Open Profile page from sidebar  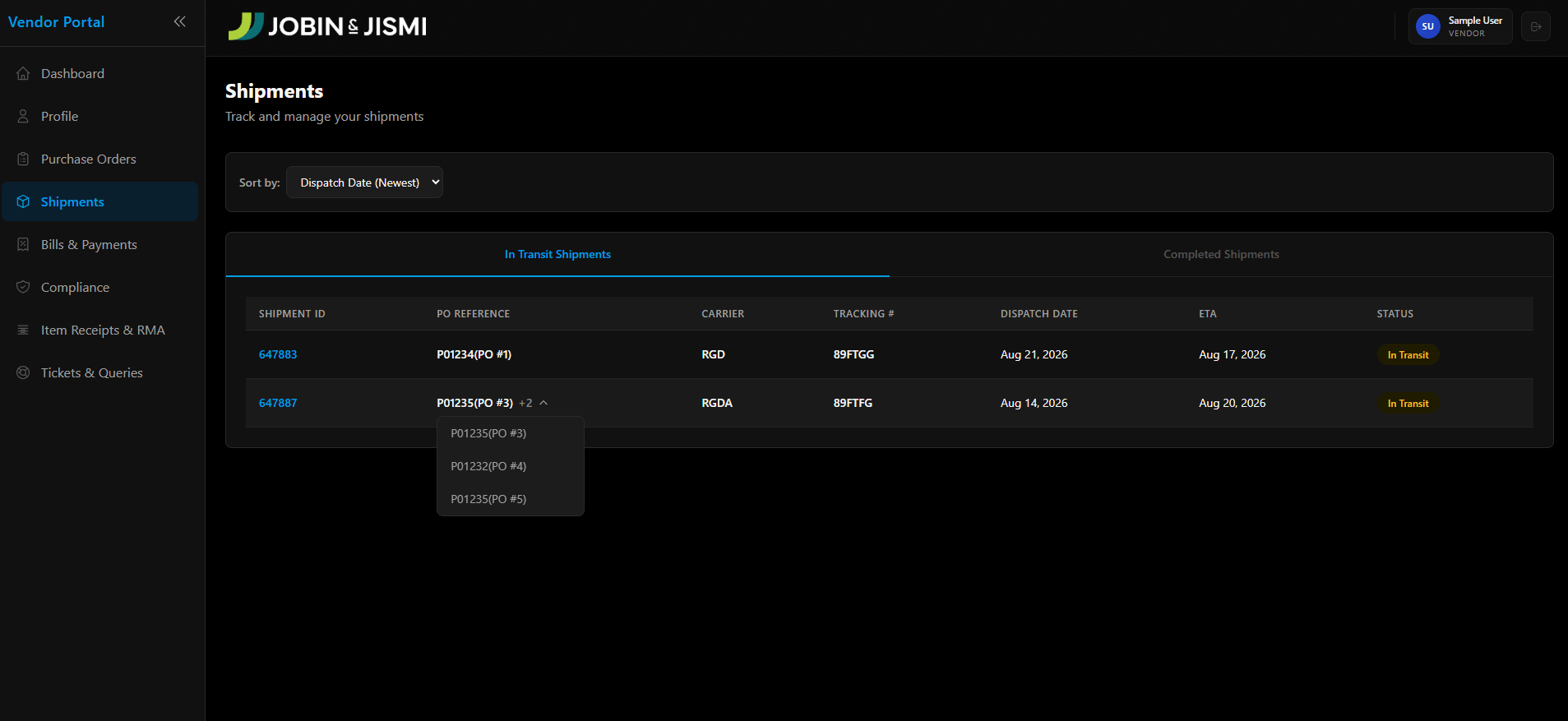coord(99,116)
